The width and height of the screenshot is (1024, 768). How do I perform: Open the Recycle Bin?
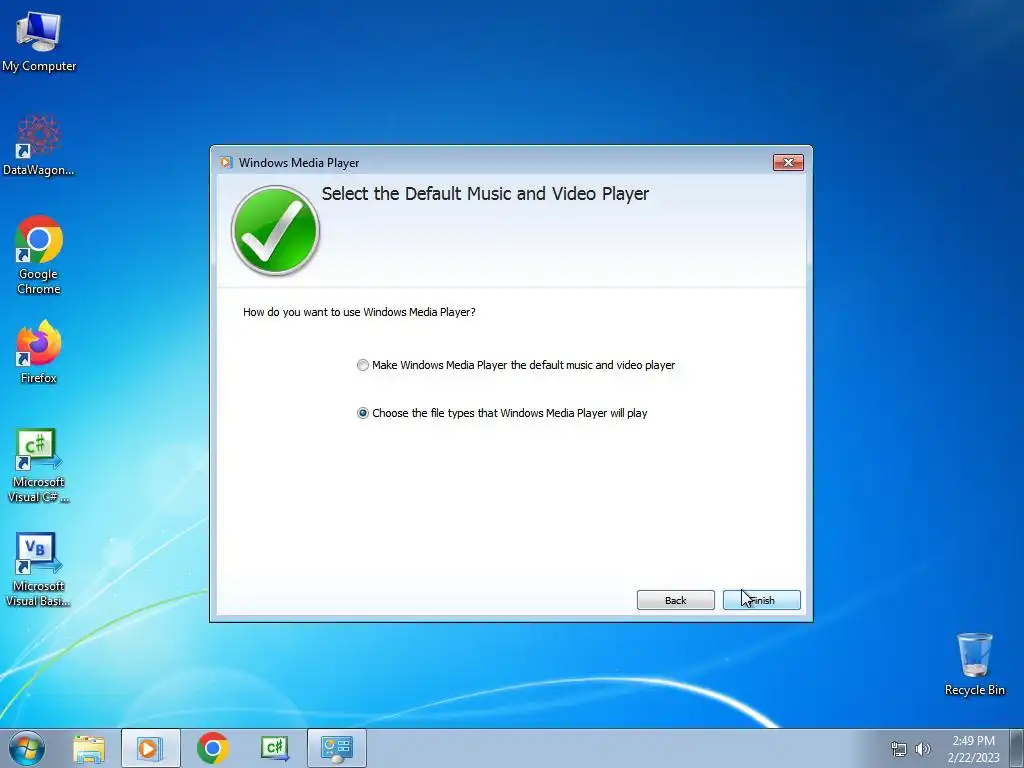[974, 664]
